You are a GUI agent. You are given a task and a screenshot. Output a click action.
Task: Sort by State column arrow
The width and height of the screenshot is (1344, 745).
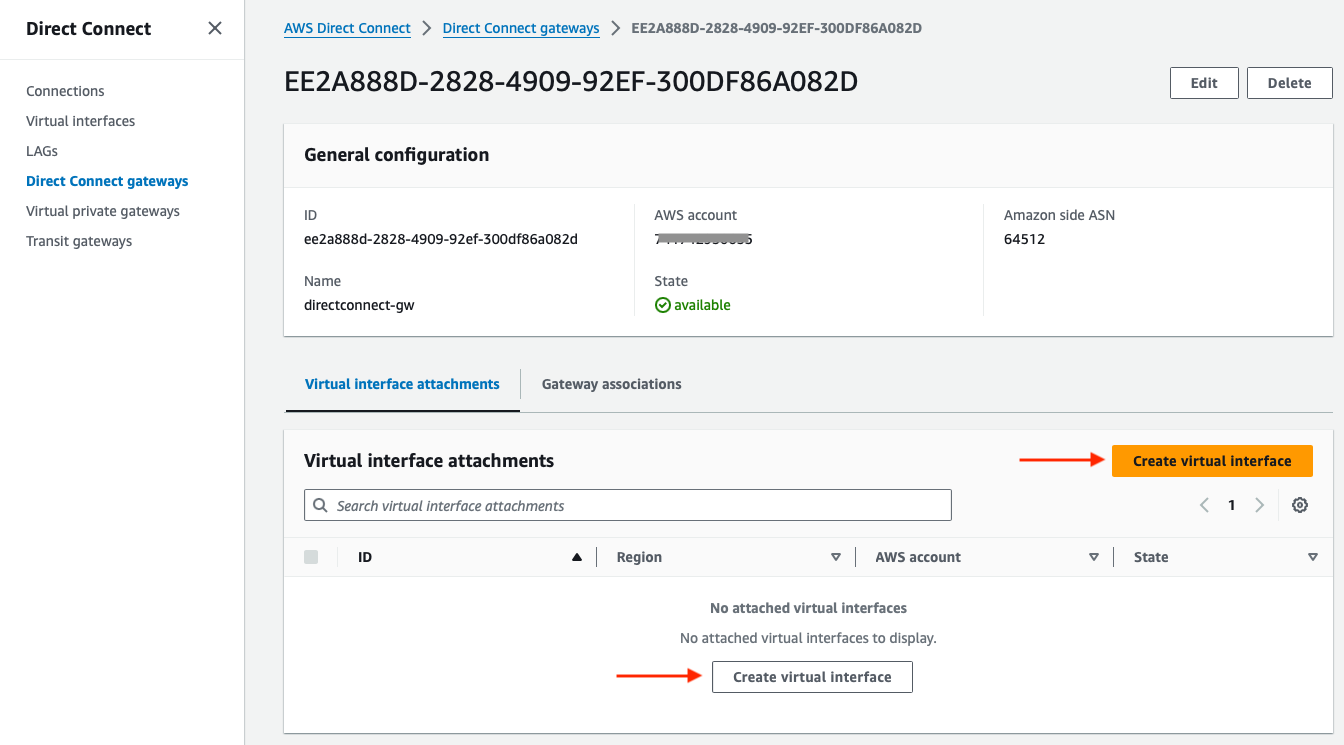[x=1313, y=557]
